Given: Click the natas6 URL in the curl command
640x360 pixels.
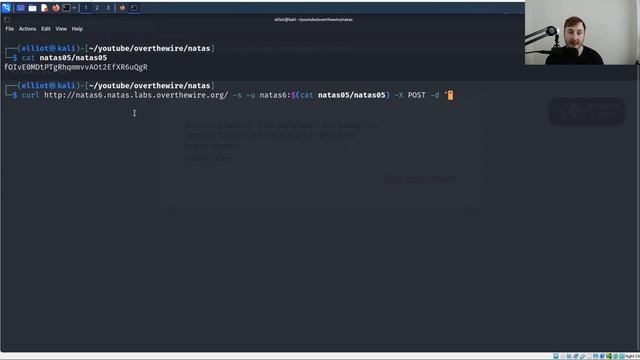Looking at the screenshot, I should point(136,95).
